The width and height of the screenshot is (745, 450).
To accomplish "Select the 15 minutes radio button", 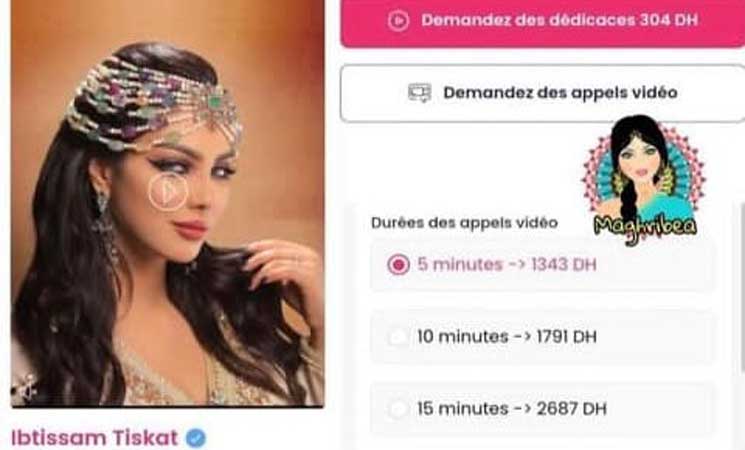I will coord(398,409).
